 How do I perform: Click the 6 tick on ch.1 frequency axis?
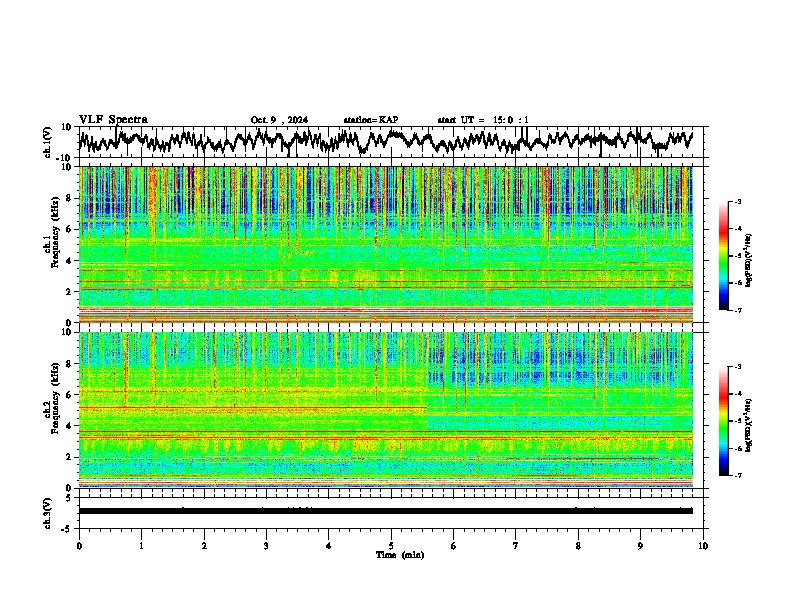(x=69, y=229)
